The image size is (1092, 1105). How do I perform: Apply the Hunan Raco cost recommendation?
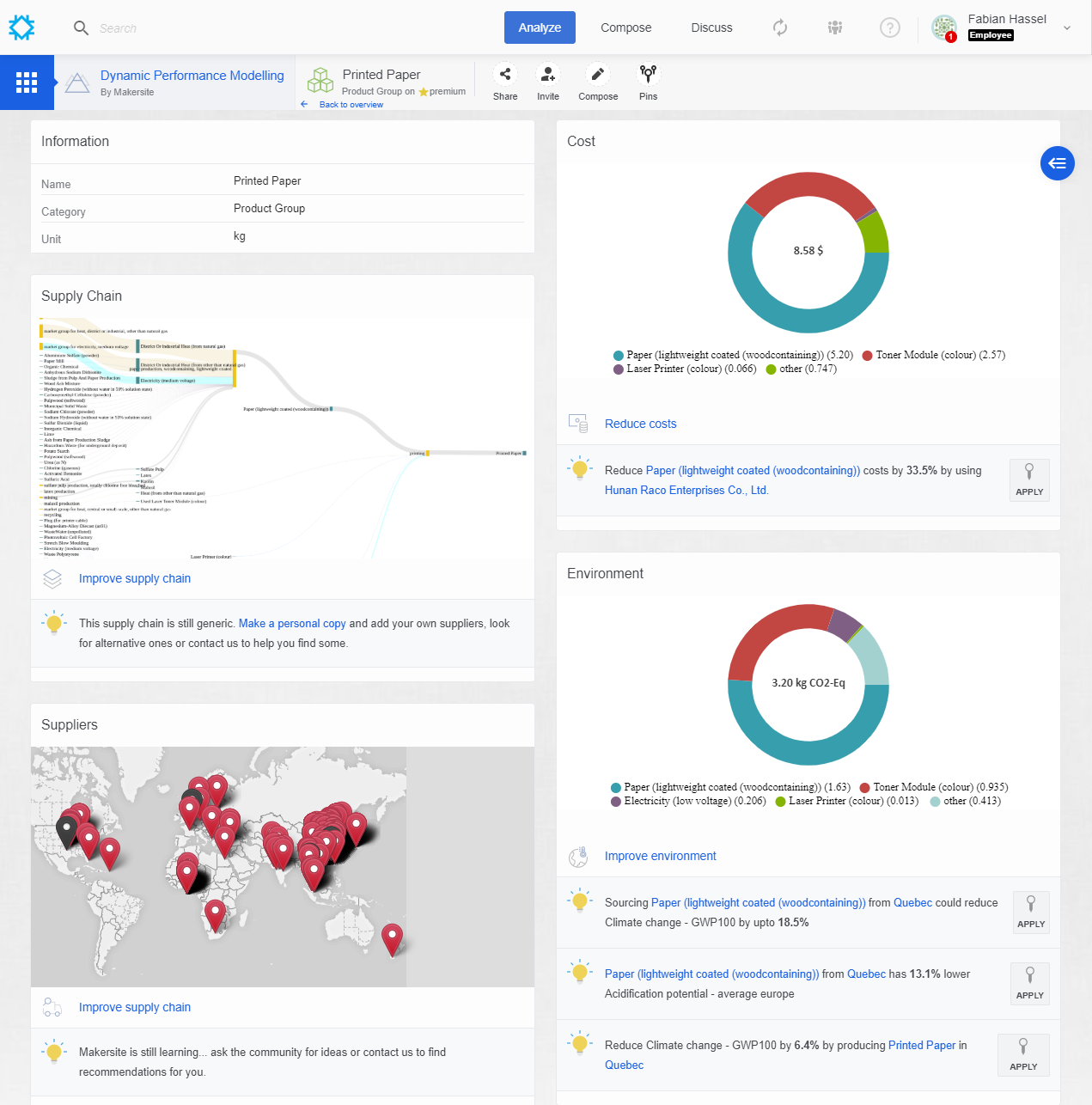click(1029, 480)
